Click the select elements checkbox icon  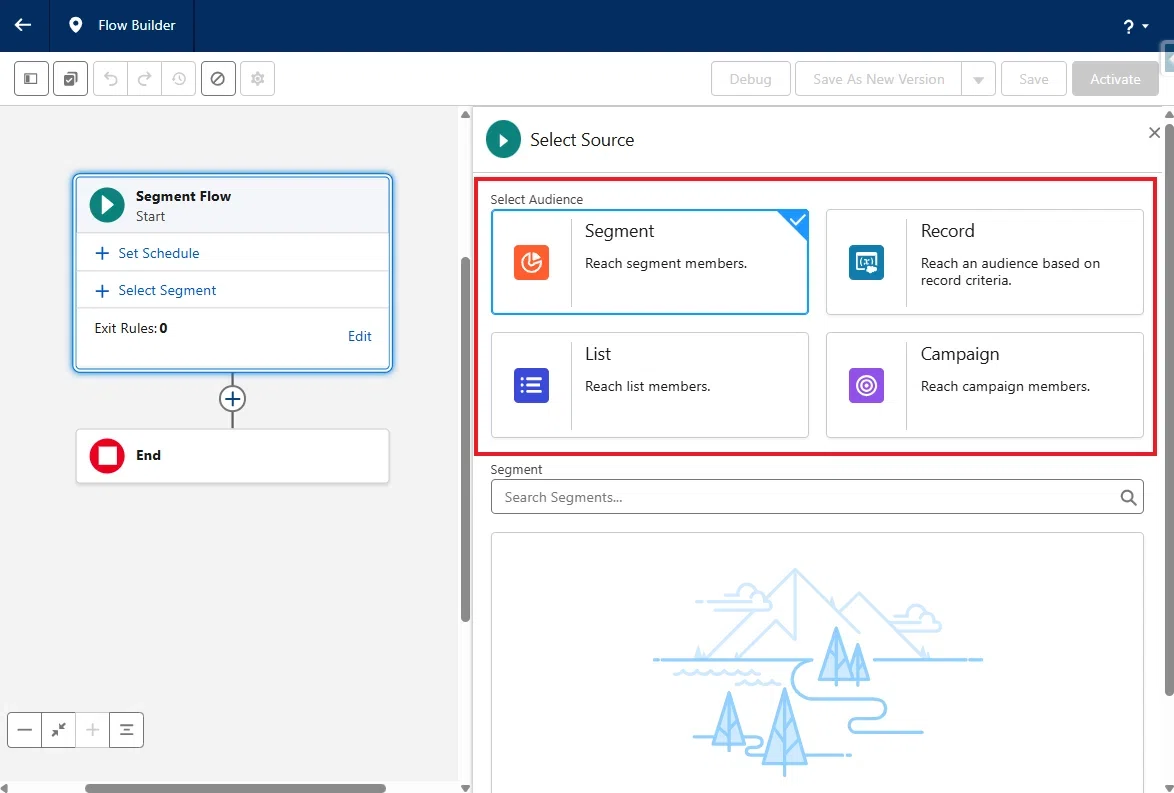point(70,79)
